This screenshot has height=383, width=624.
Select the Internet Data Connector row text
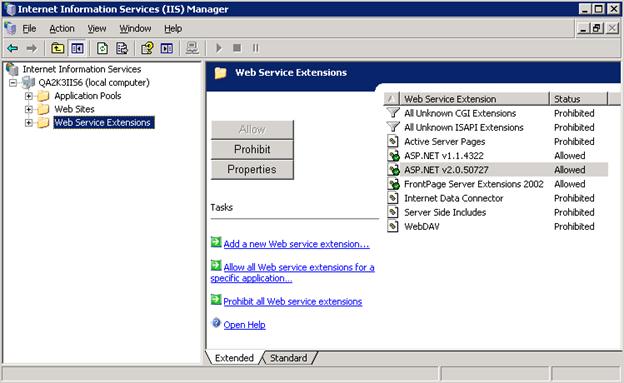coord(454,198)
